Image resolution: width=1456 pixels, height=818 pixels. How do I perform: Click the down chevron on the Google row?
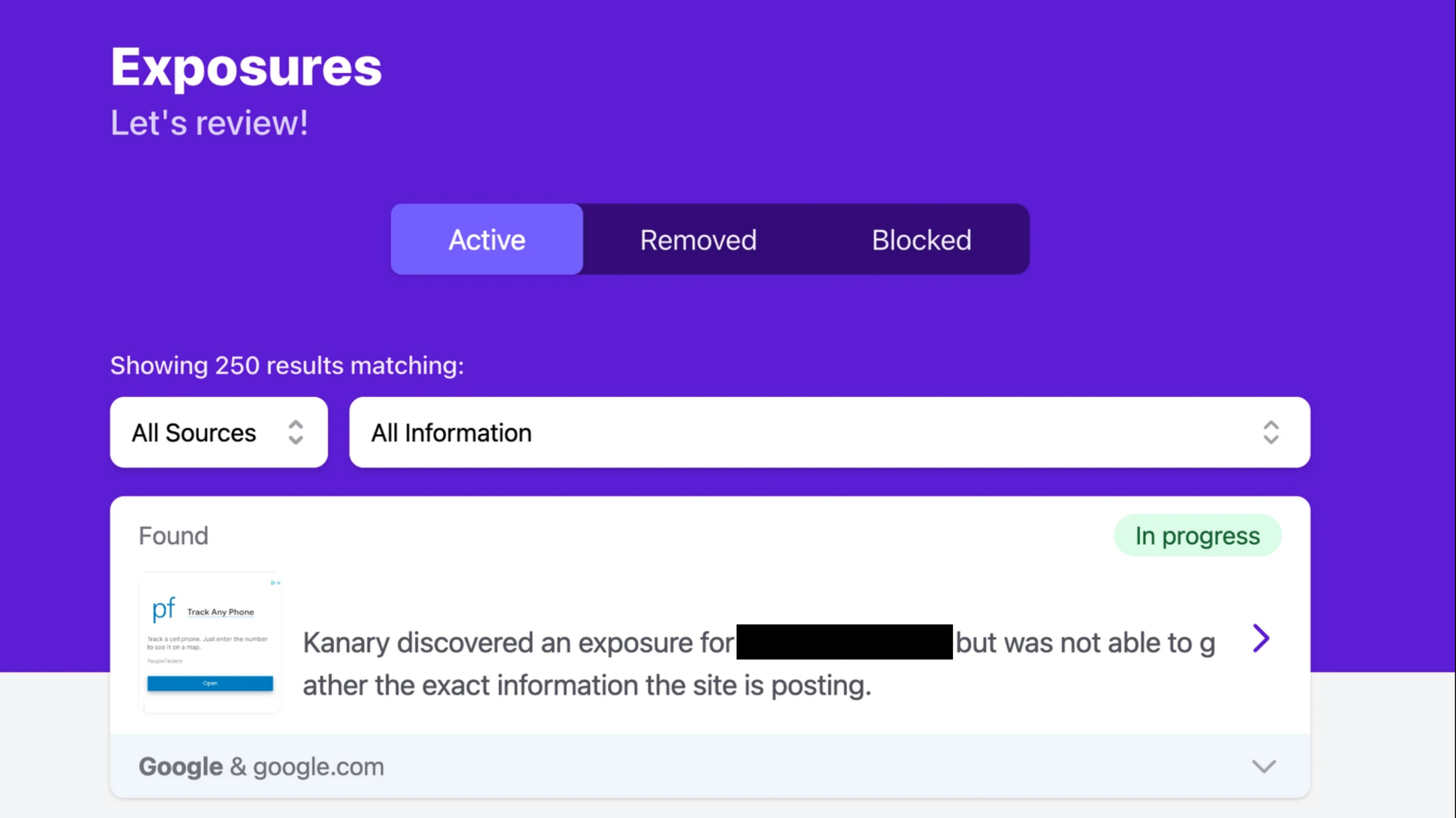point(1264,766)
